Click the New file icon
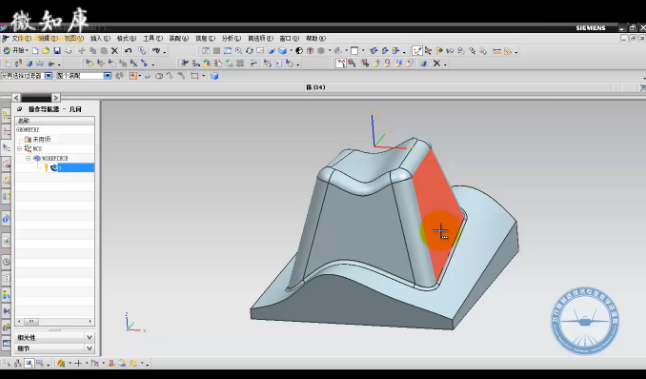Image resolution: width=646 pixels, height=379 pixels. click(x=35, y=51)
